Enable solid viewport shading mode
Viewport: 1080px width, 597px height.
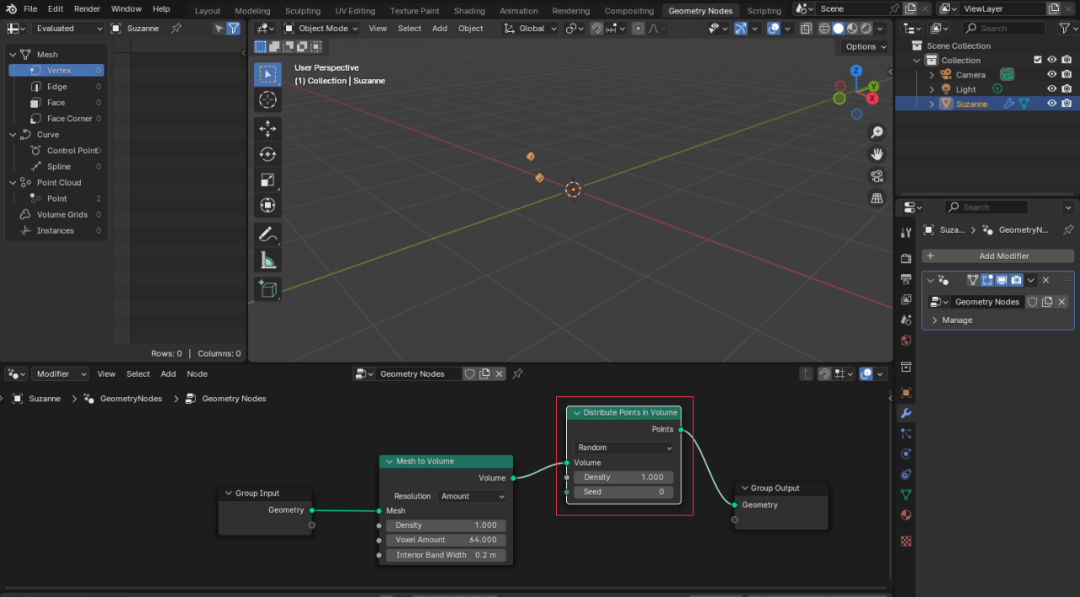(x=838, y=28)
